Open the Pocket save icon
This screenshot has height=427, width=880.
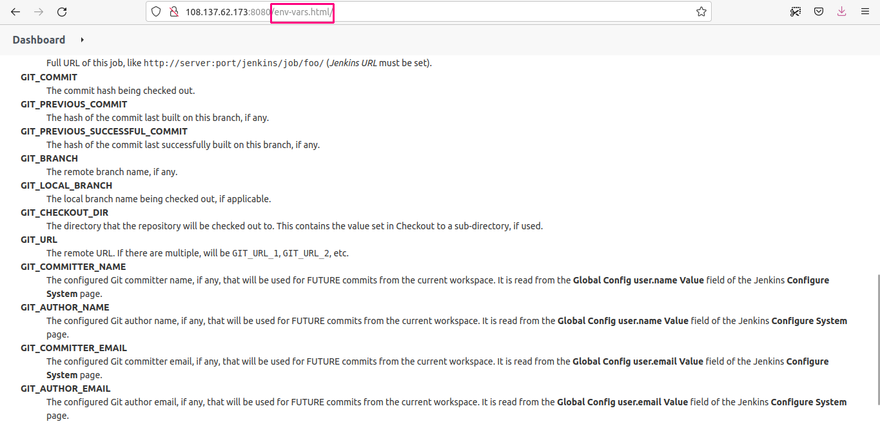[x=819, y=12]
